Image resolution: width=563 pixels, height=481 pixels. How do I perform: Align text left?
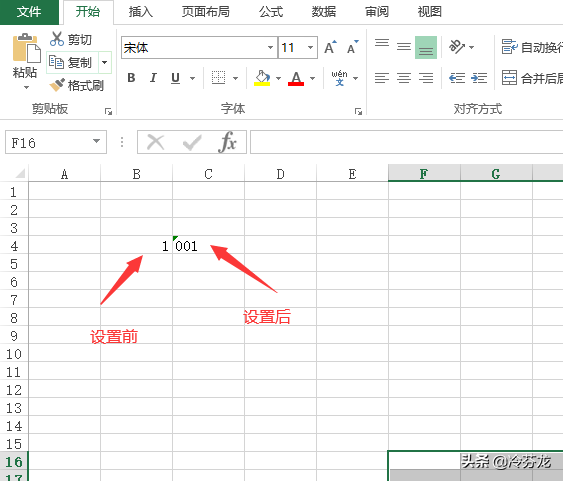pos(382,78)
